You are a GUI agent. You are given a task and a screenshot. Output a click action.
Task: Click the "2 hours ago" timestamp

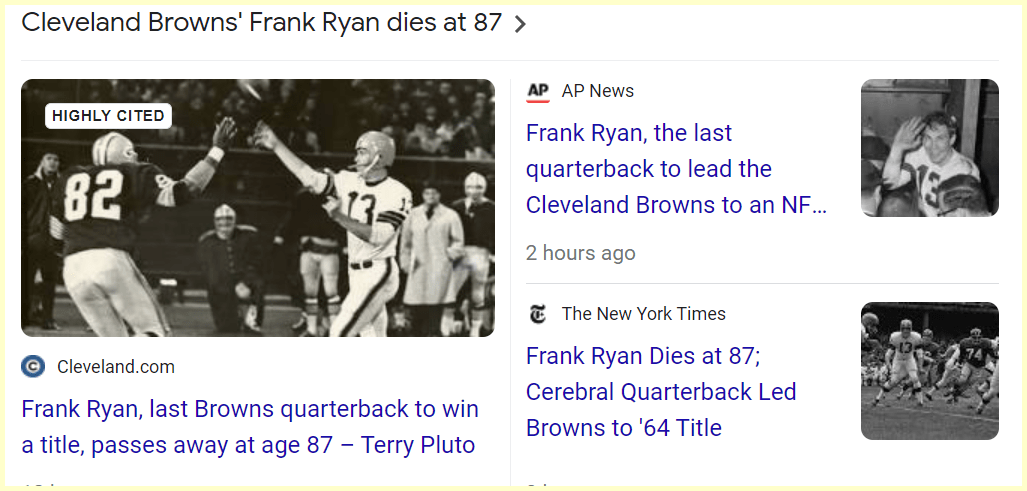(x=580, y=253)
